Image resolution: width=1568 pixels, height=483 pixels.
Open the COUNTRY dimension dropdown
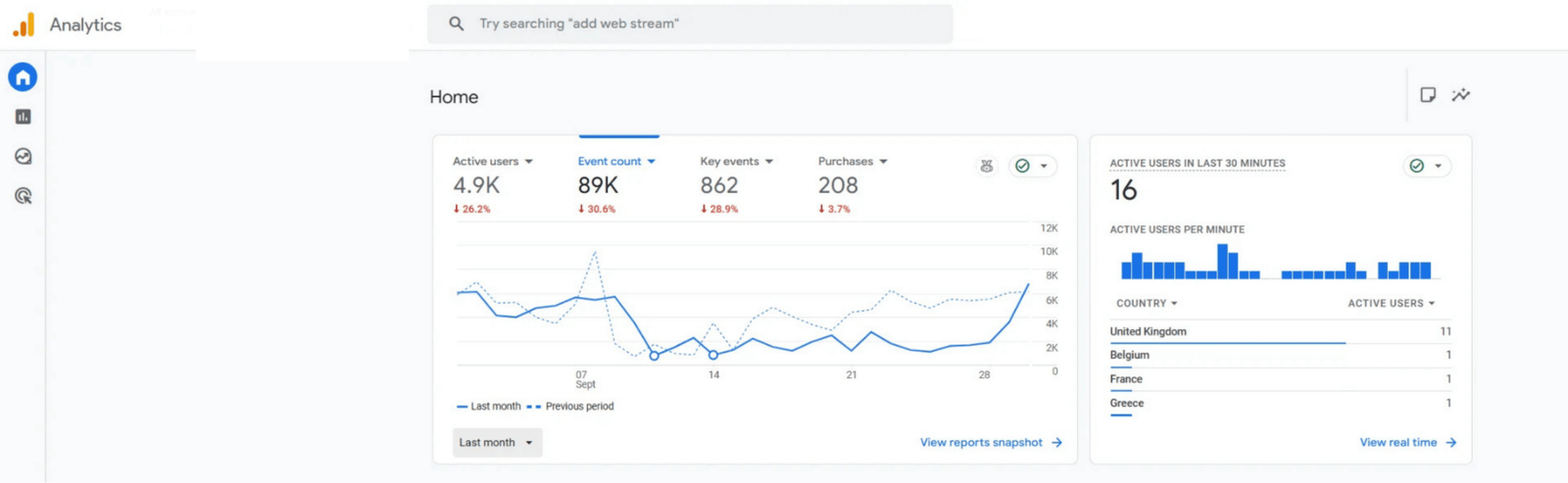[x=1147, y=304]
